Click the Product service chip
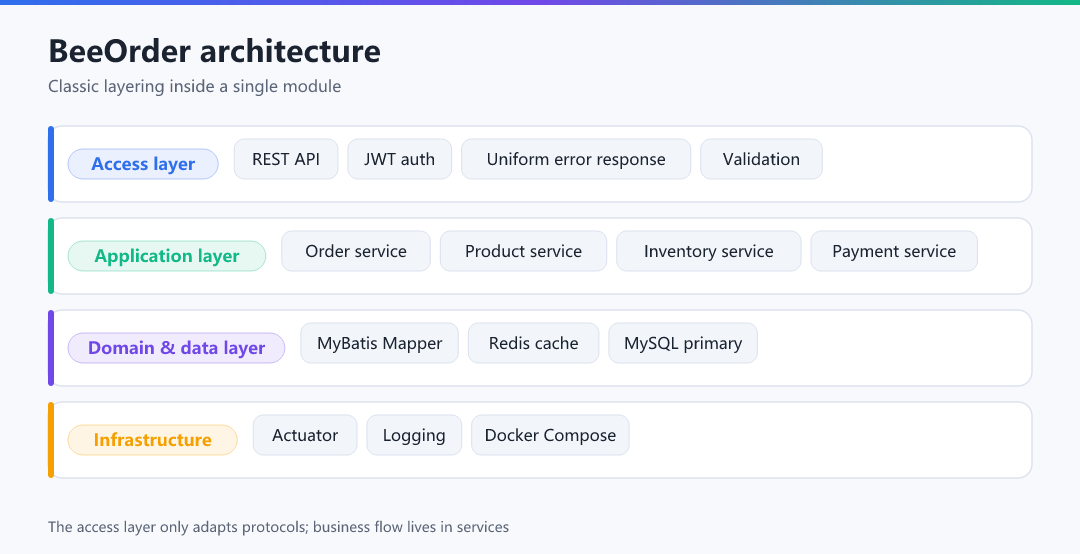This screenshot has height=554, width=1080. point(523,252)
